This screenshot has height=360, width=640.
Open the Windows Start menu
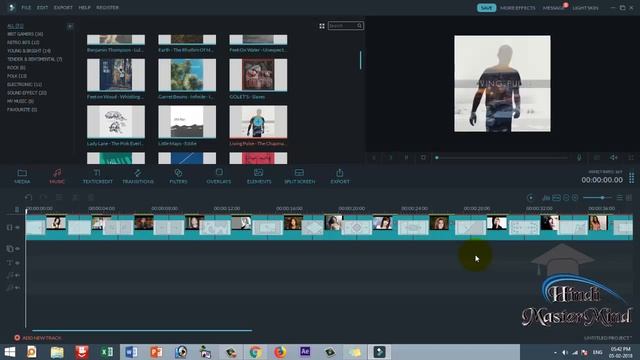point(10,352)
